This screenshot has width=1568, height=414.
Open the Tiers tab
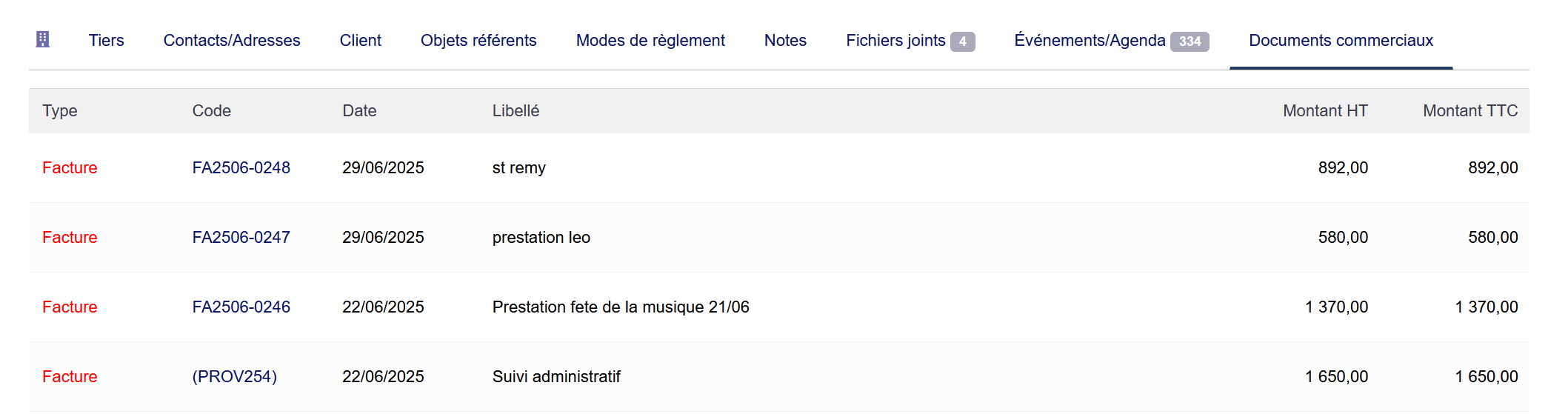click(x=106, y=41)
